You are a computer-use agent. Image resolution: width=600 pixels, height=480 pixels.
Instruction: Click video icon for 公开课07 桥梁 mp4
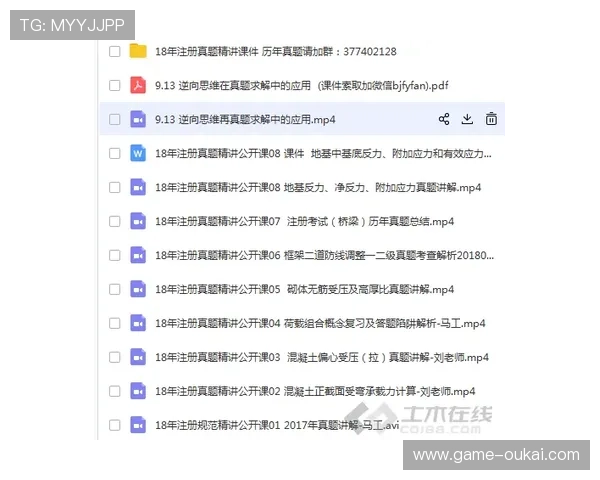tap(138, 221)
